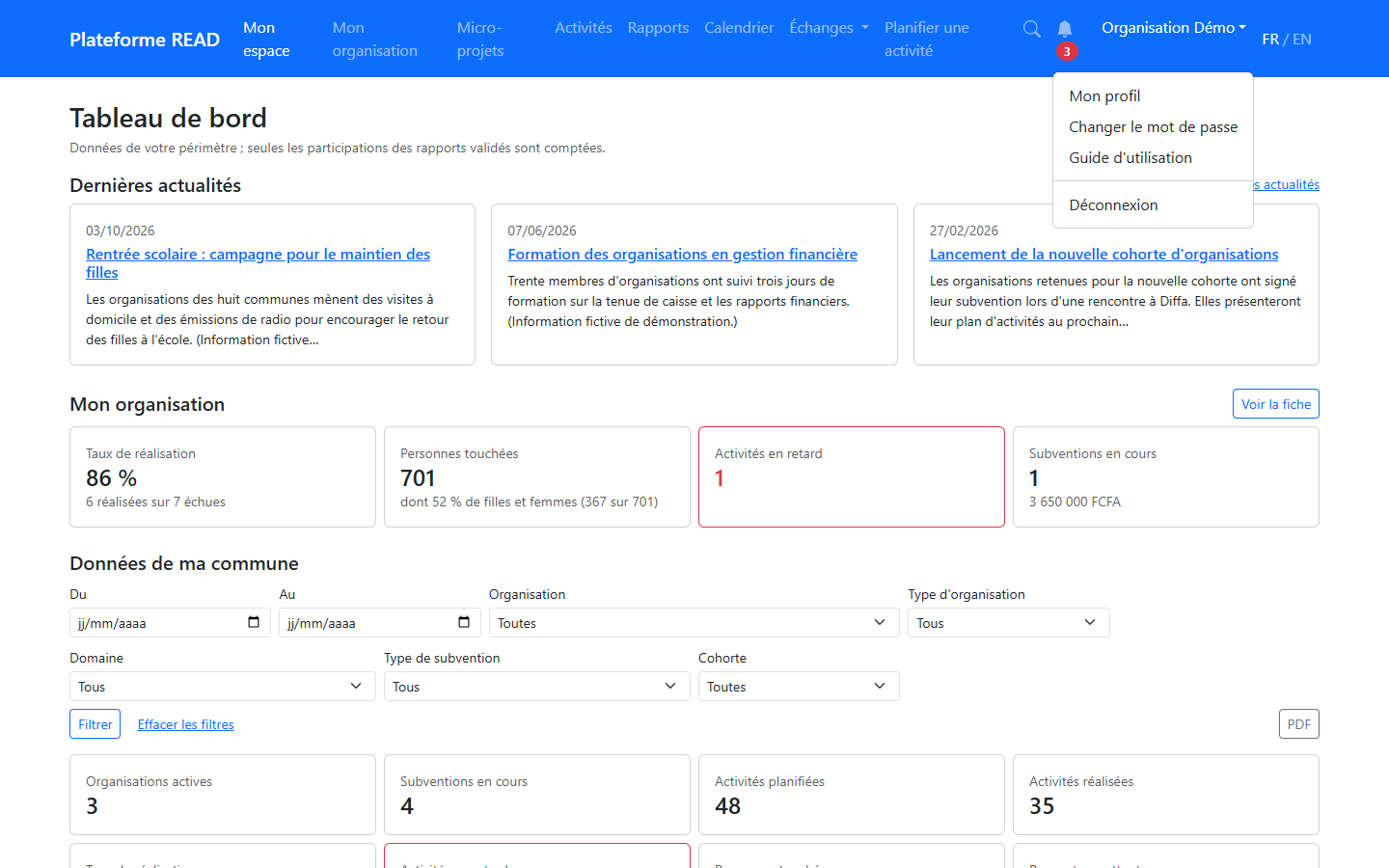Viewport: 1389px width, 868px height.
Task: Open calendar picker in the Au date field
Action: [x=464, y=622]
